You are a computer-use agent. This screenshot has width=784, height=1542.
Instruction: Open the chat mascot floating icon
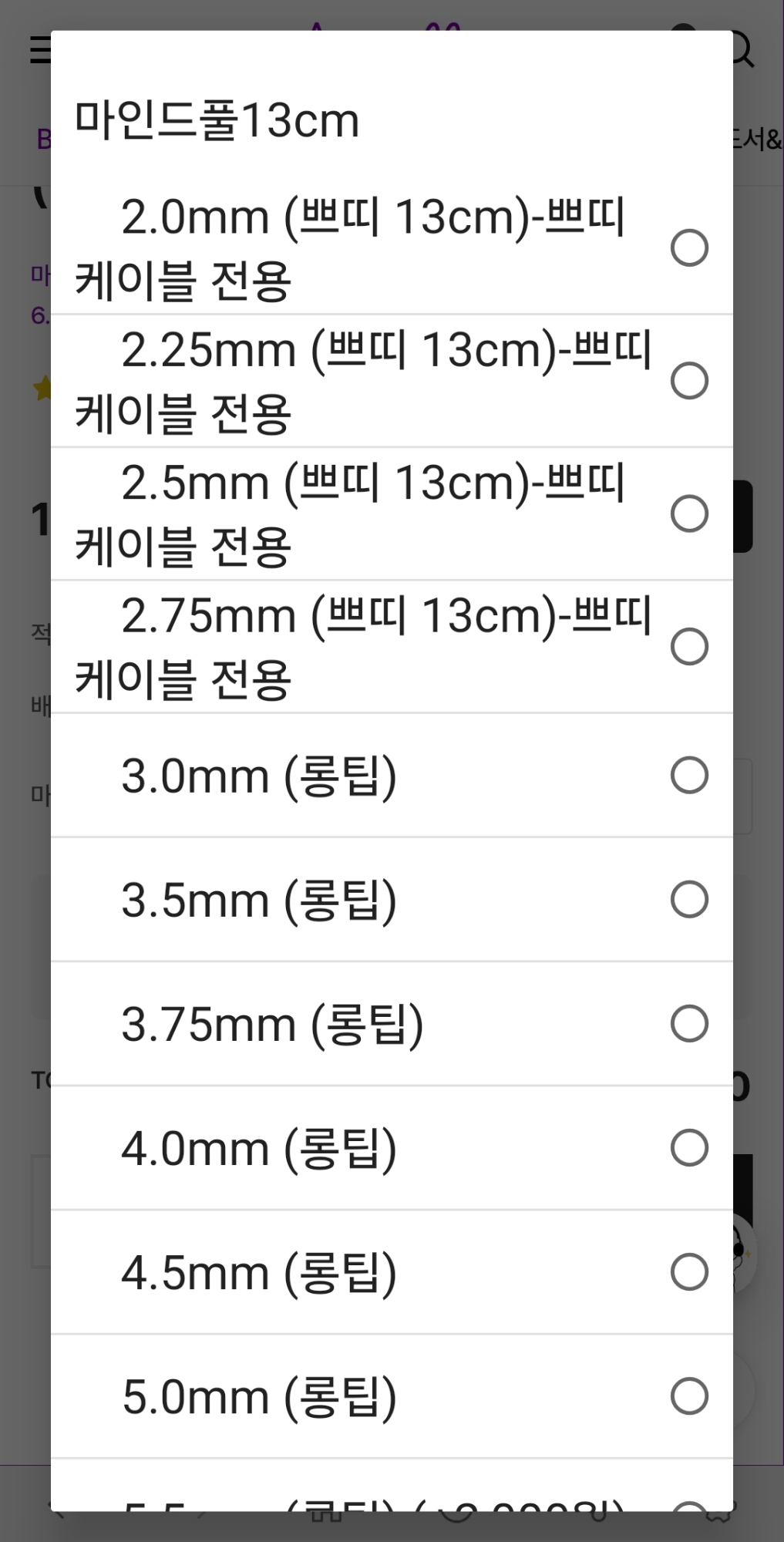coord(744,1255)
